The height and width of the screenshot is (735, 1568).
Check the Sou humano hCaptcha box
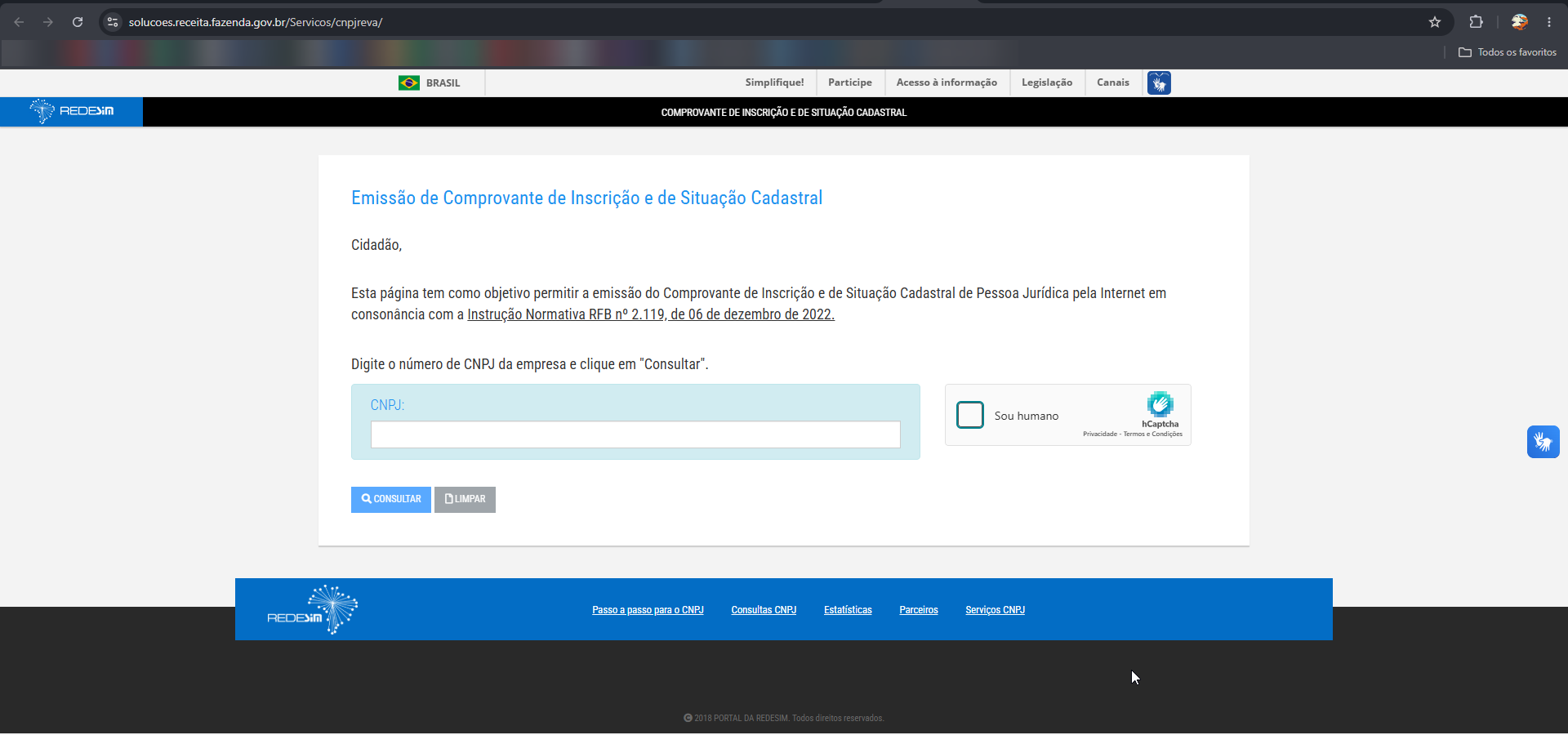pos(970,415)
